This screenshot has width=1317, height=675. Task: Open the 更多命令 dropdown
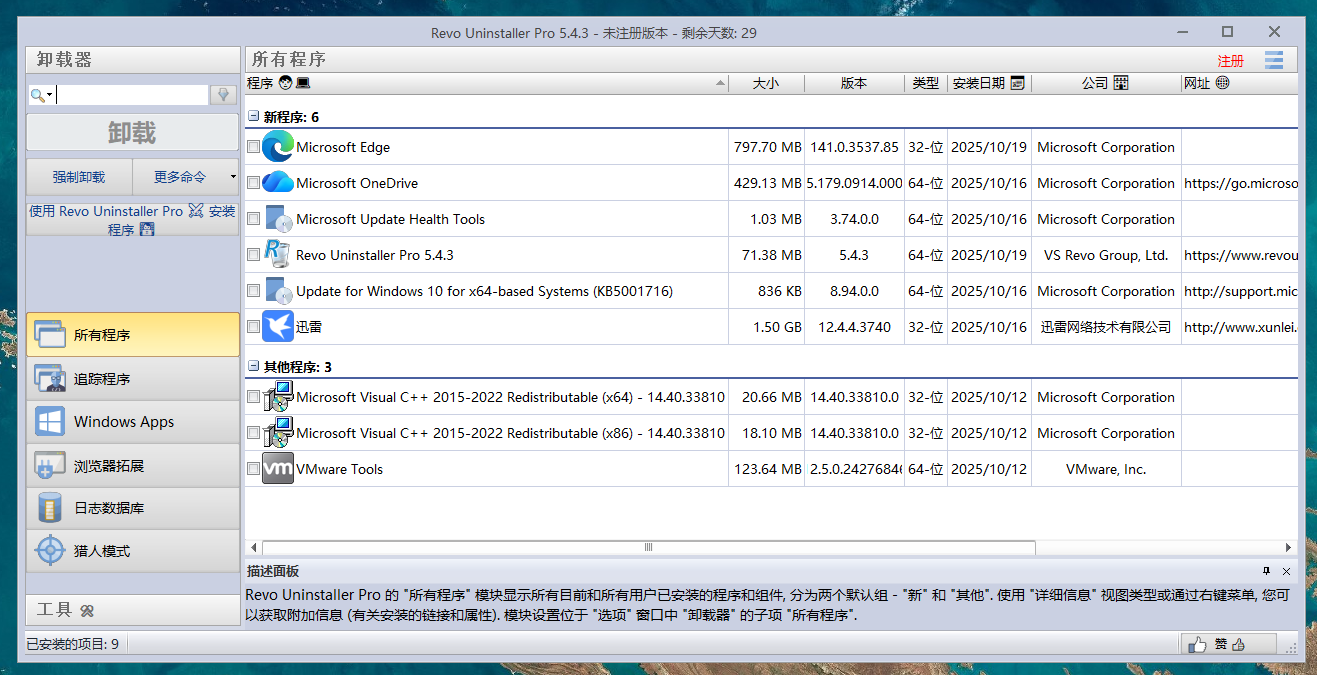[x=186, y=177]
